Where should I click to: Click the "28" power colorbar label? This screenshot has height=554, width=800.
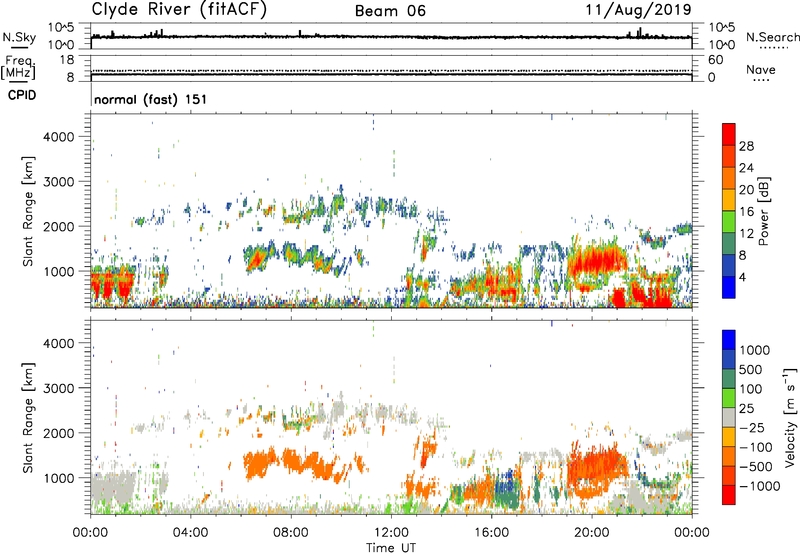tap(746, 146)
